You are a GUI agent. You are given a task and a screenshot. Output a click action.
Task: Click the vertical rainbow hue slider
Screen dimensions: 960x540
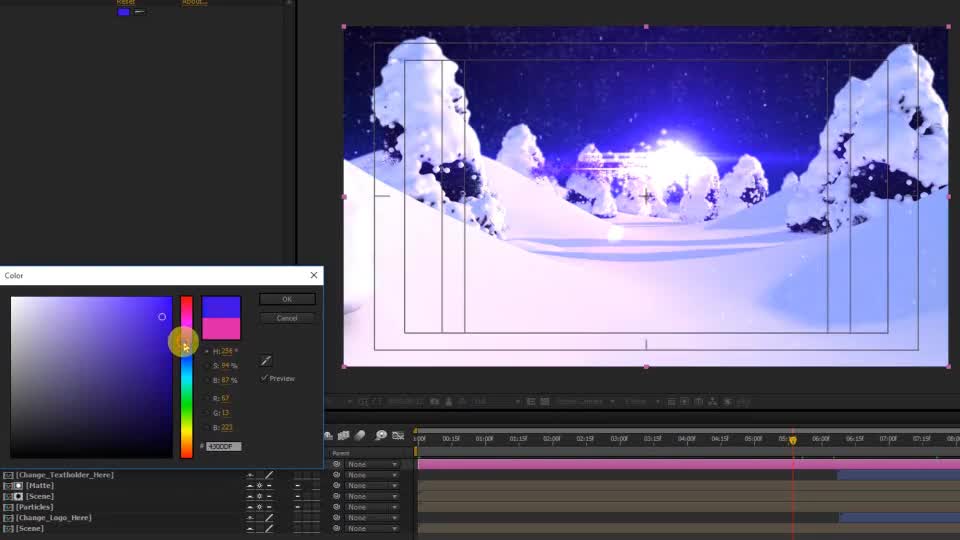click(x=186, y=377)
